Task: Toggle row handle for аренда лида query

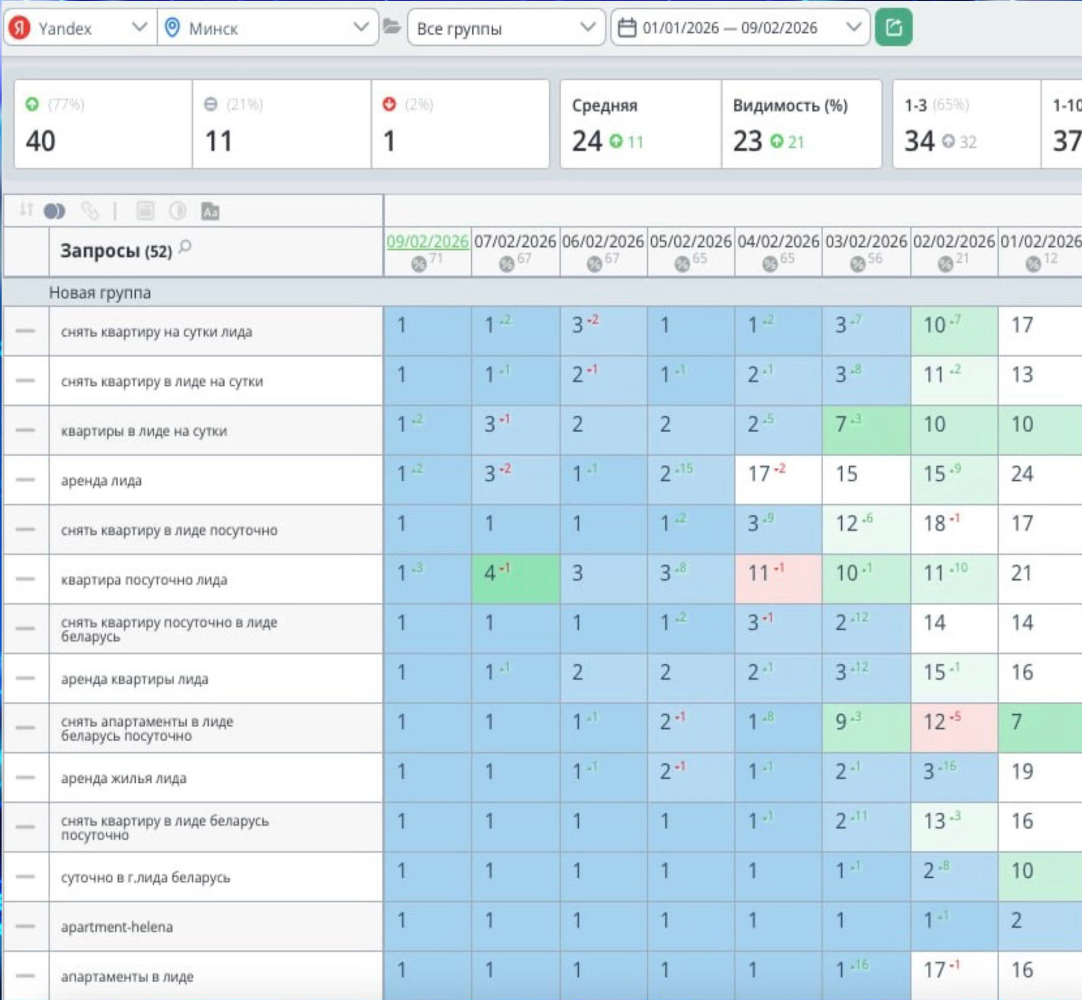Action: pyautogui.click(x=26, y=480)
